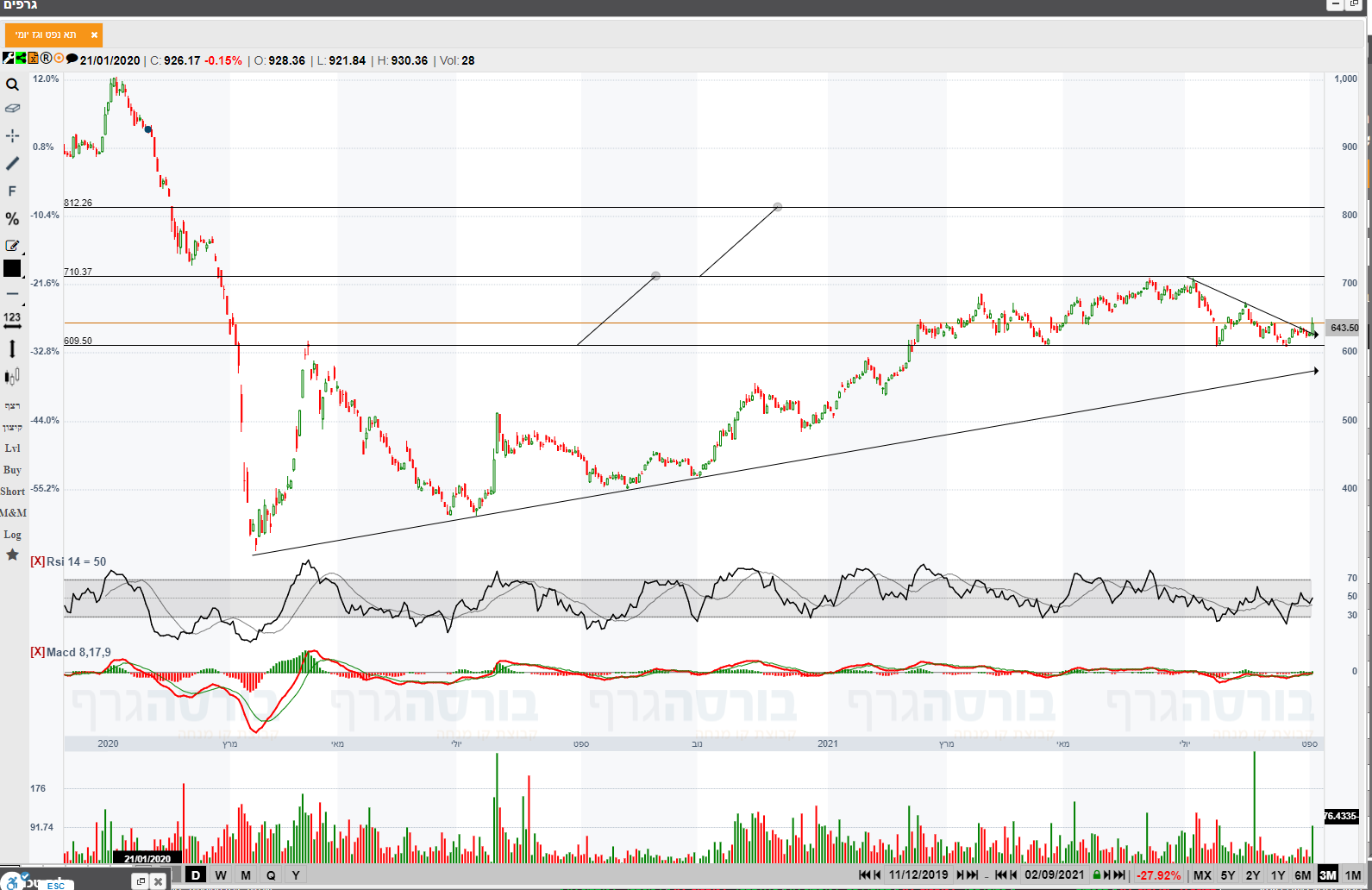This screenshot has height=890, width=1372.
Task: Select the horizontal line tool
Action: coord(12,294)
